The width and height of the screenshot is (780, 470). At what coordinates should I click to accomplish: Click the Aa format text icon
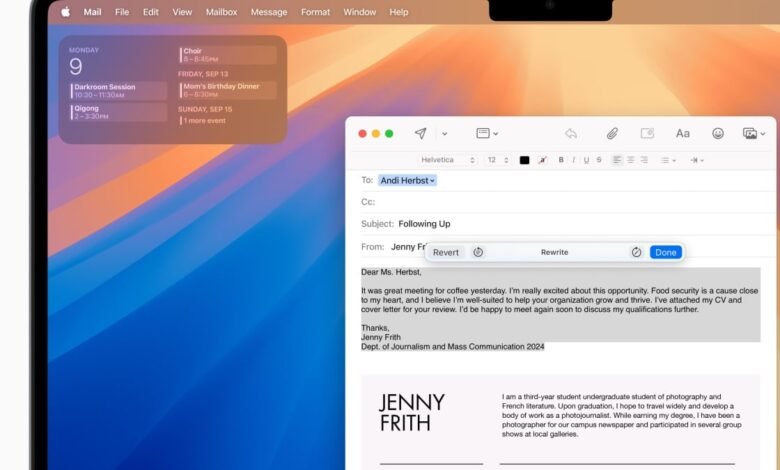(x=683, y=134)
